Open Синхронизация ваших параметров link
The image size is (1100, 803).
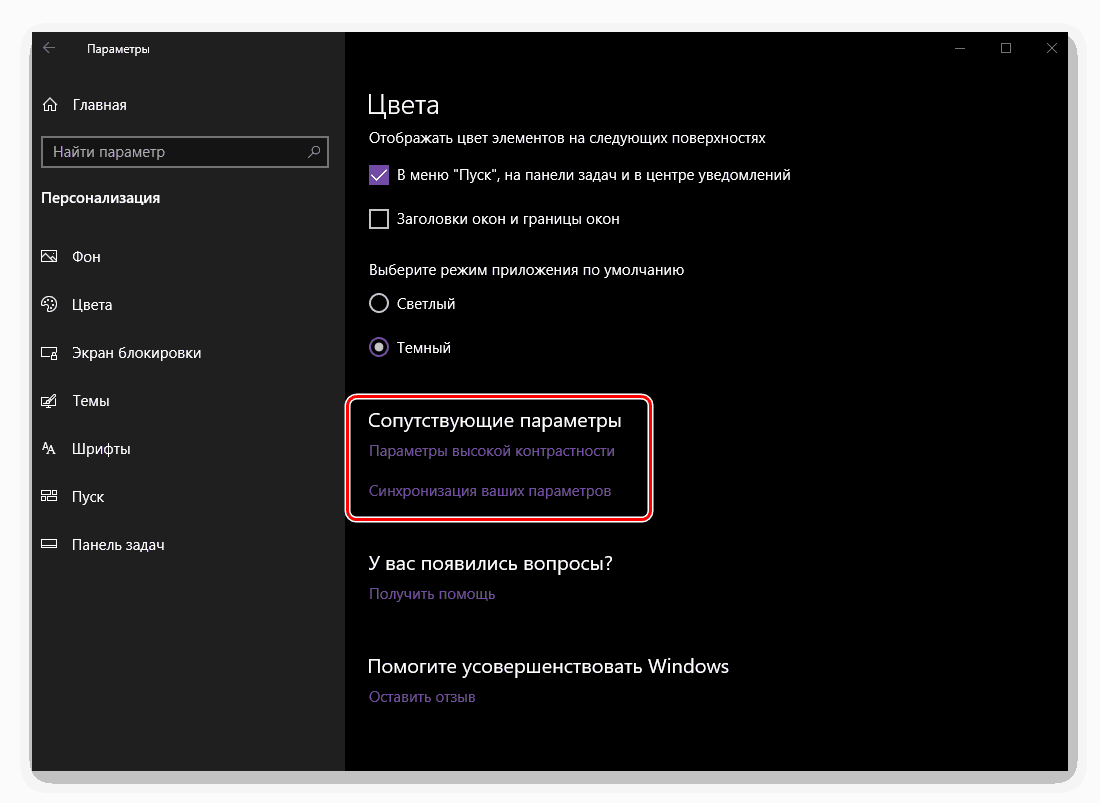pos(490,491)
